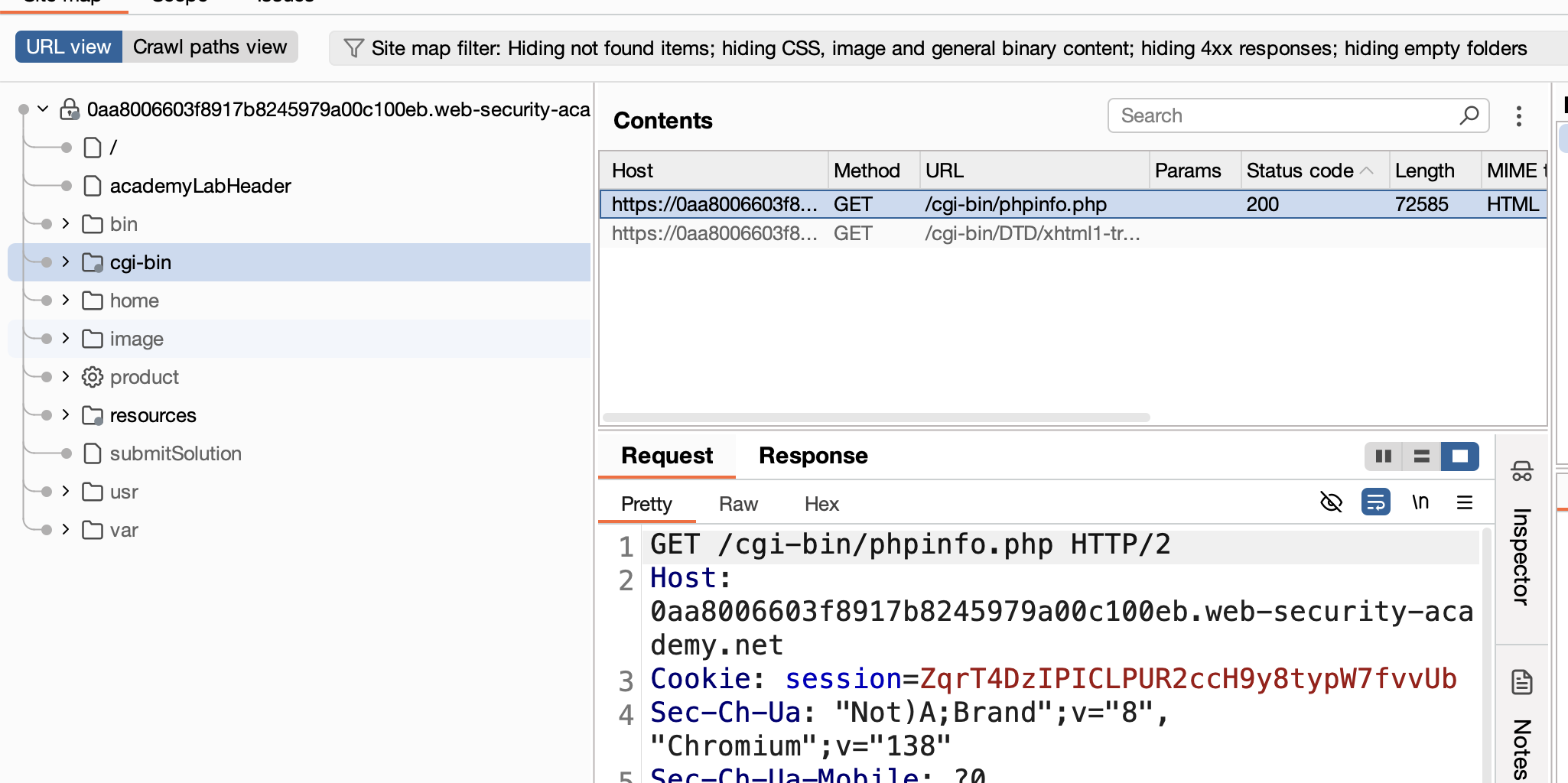
Task: Toggle the \n non-printable characters button
Action: pos(1420,502)
